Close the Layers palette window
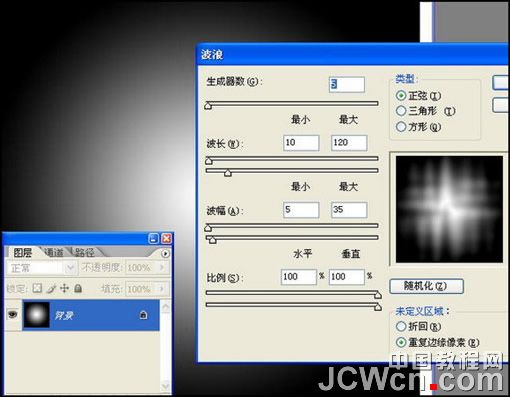The image size is (510, 397). click(x=166, y=238)
